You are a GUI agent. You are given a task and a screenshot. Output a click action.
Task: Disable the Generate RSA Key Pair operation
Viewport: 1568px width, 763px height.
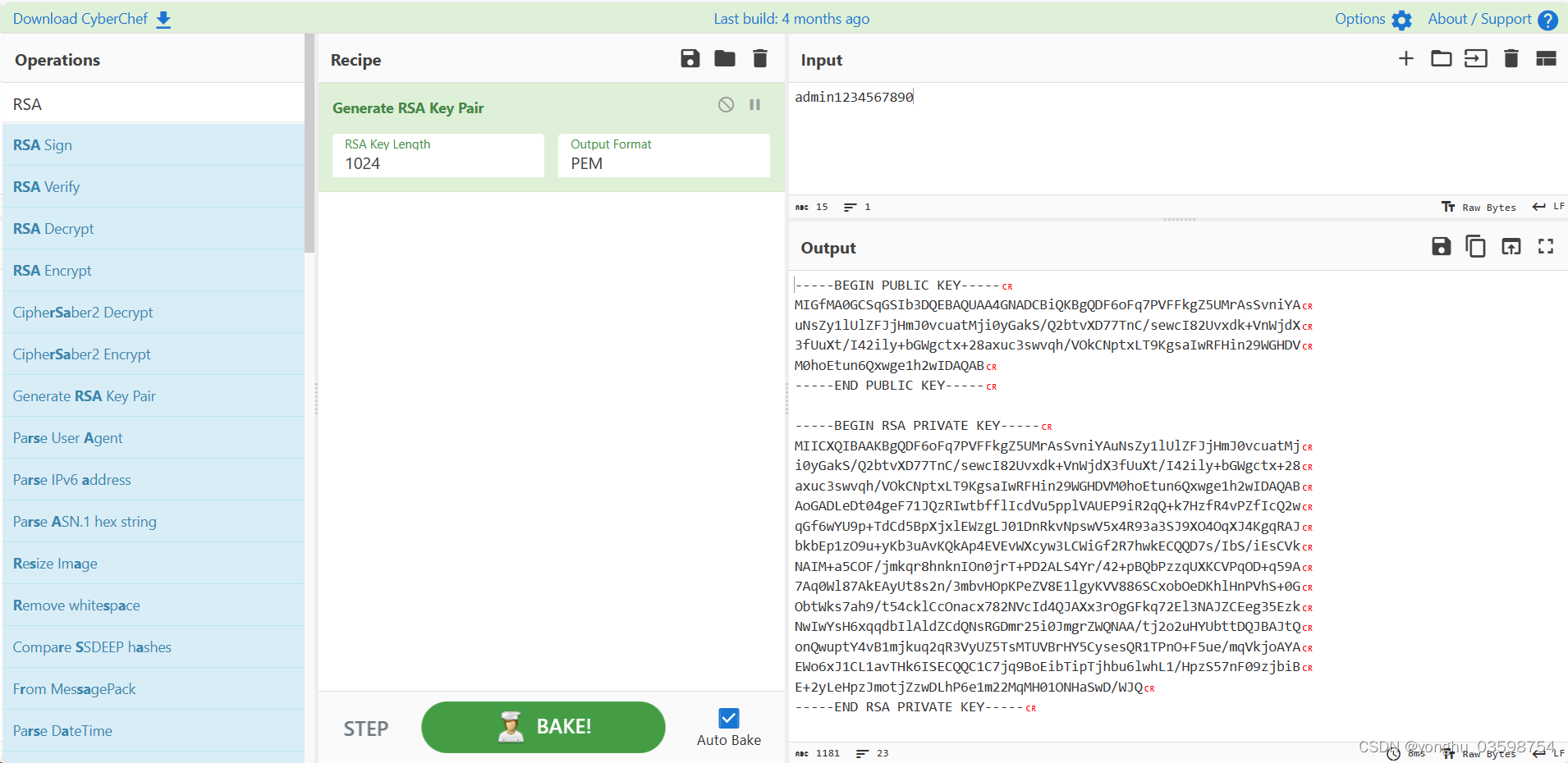(726, 105)
